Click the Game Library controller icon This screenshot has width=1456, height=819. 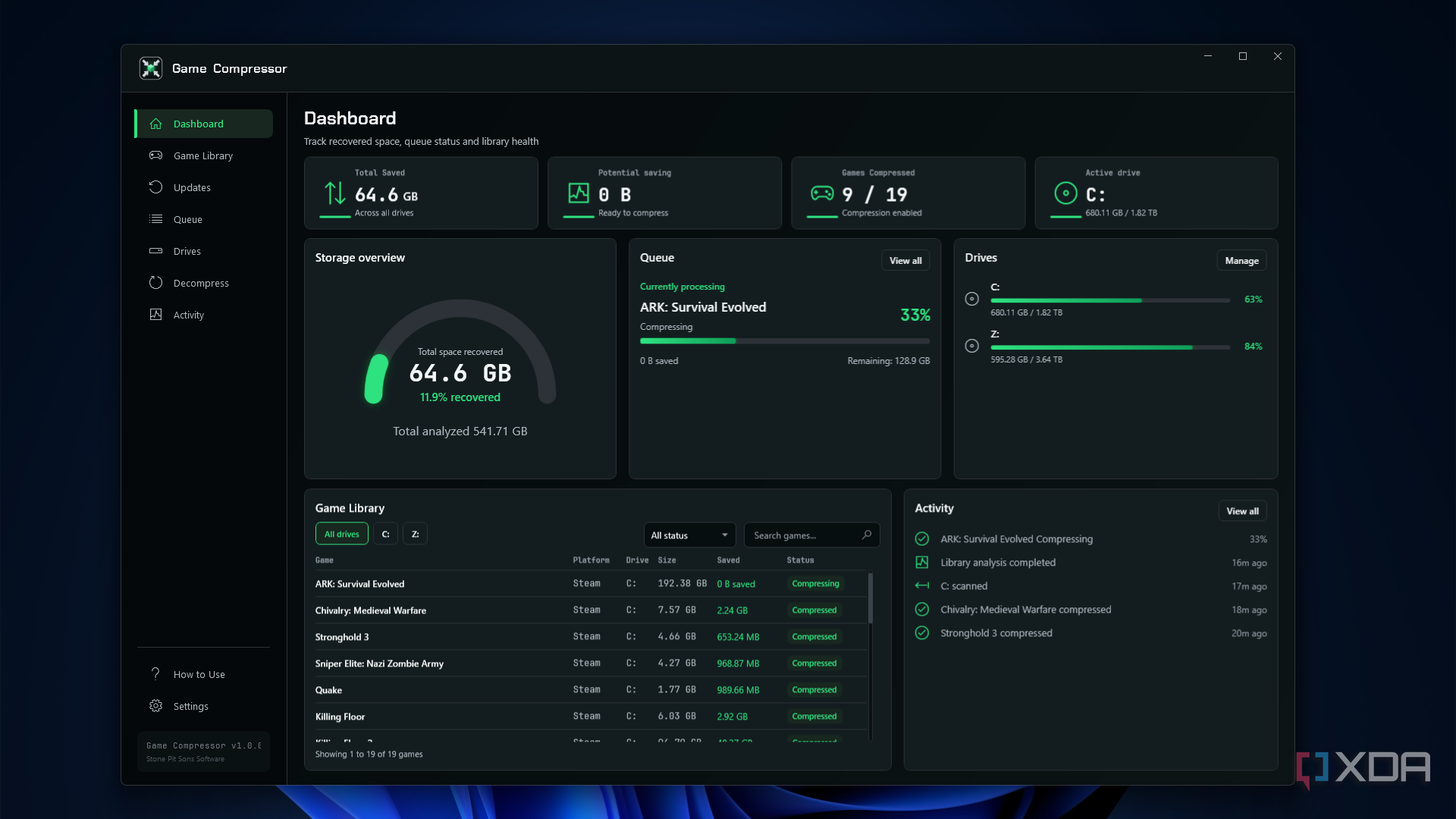[156, 155]
